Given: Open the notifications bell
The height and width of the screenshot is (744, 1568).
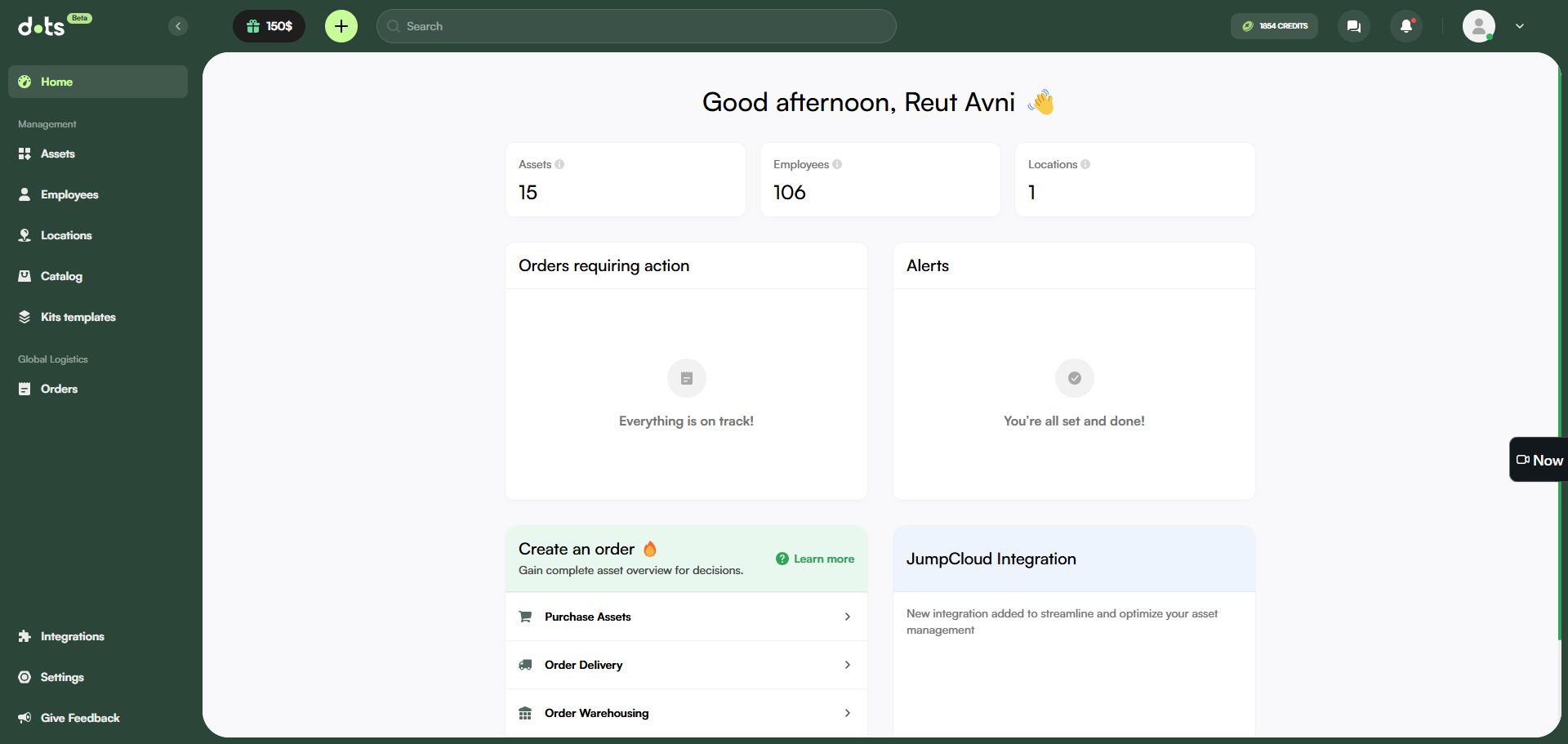Looking at the screenshot, I should (1406, 26).
